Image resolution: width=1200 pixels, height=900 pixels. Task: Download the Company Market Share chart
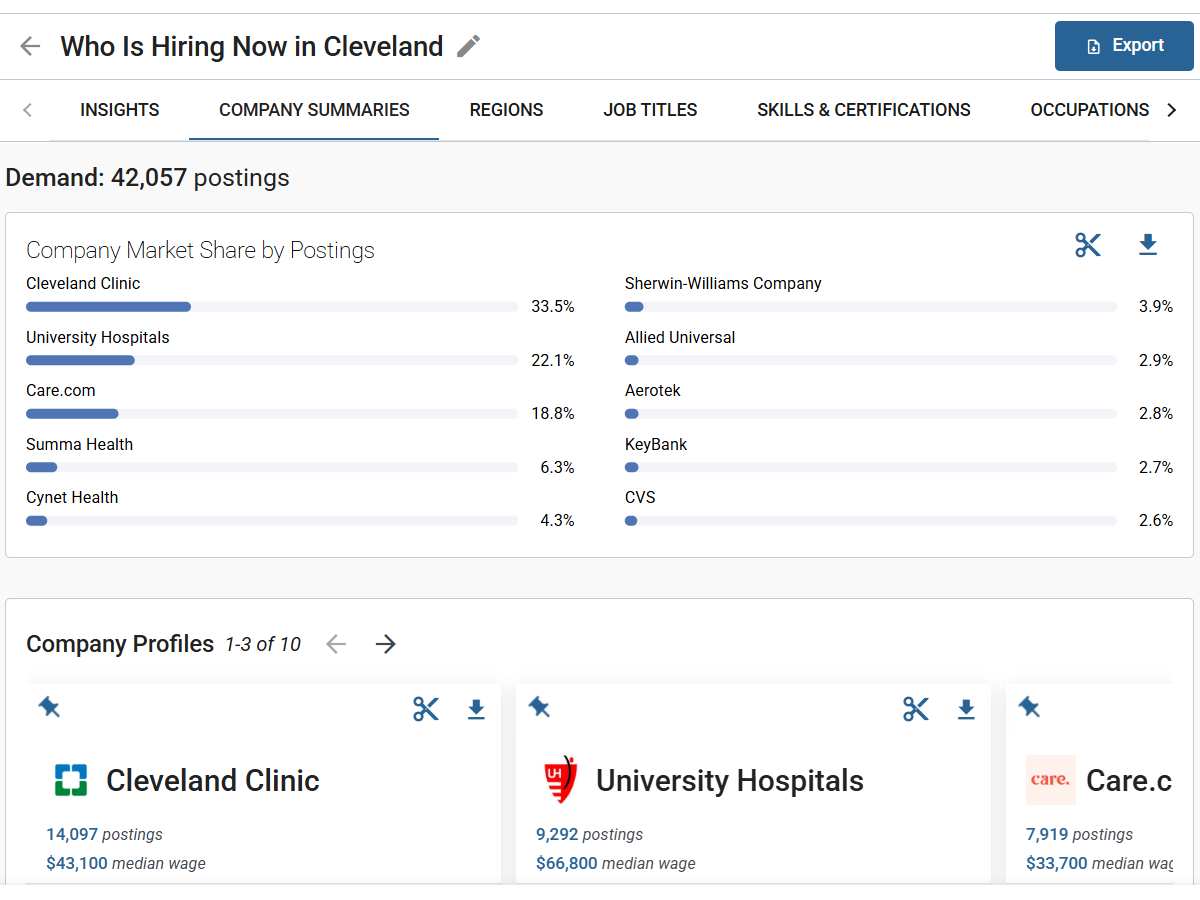click(x=1148, y=245)
